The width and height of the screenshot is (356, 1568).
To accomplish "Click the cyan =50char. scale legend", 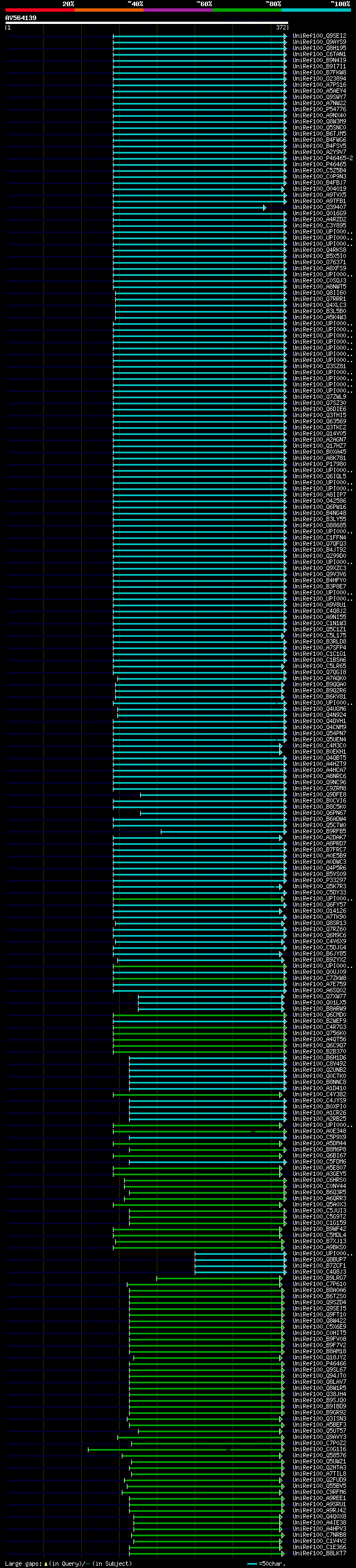I will tap(266, 1564).
